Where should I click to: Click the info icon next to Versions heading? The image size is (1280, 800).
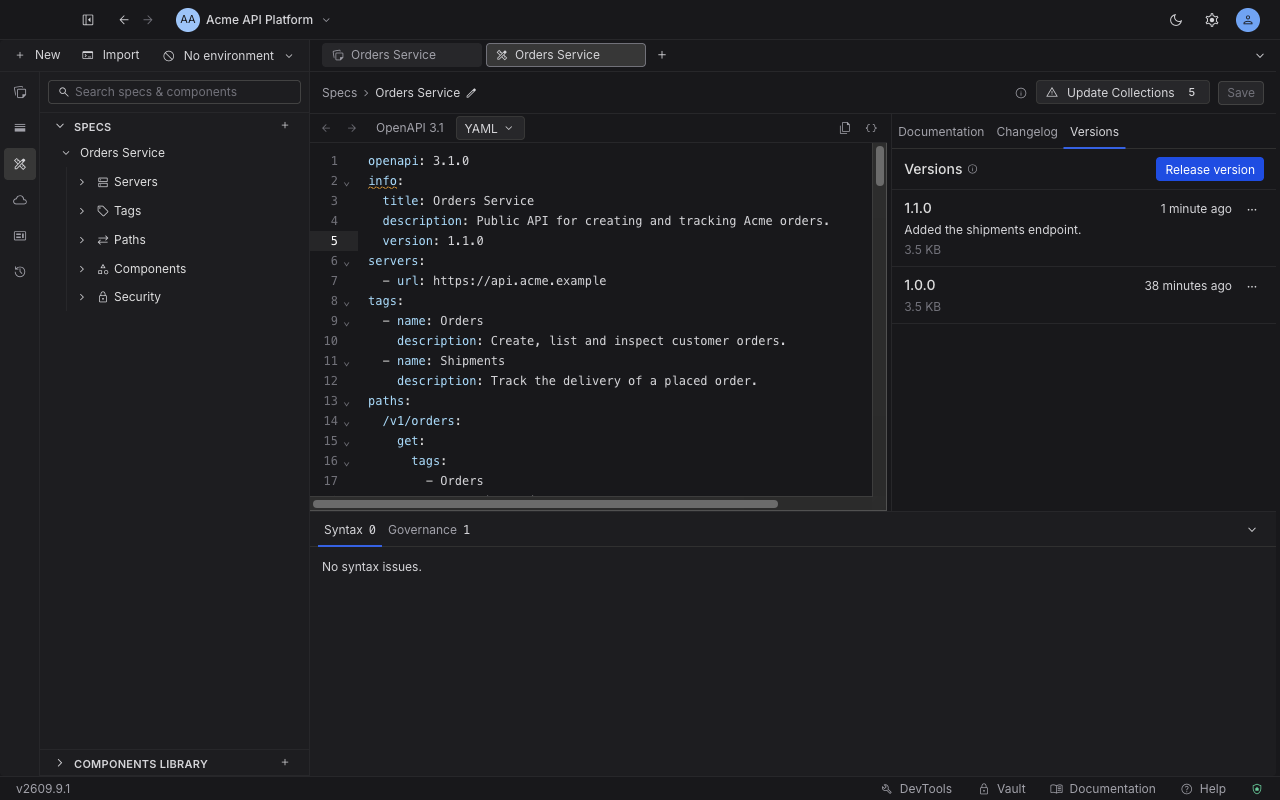coord(972,169)
